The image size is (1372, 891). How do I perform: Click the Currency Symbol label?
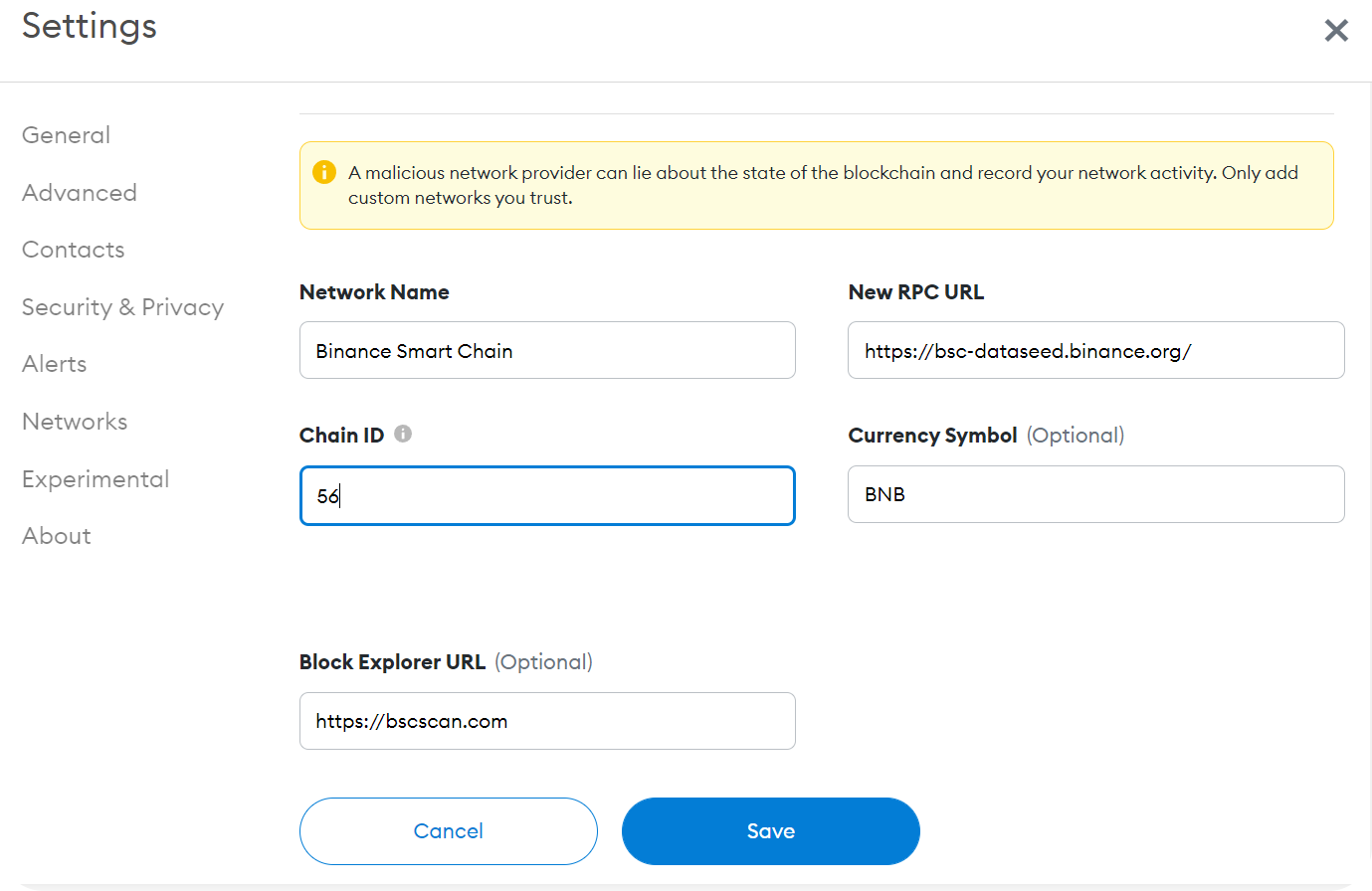[x=932, y=436]
